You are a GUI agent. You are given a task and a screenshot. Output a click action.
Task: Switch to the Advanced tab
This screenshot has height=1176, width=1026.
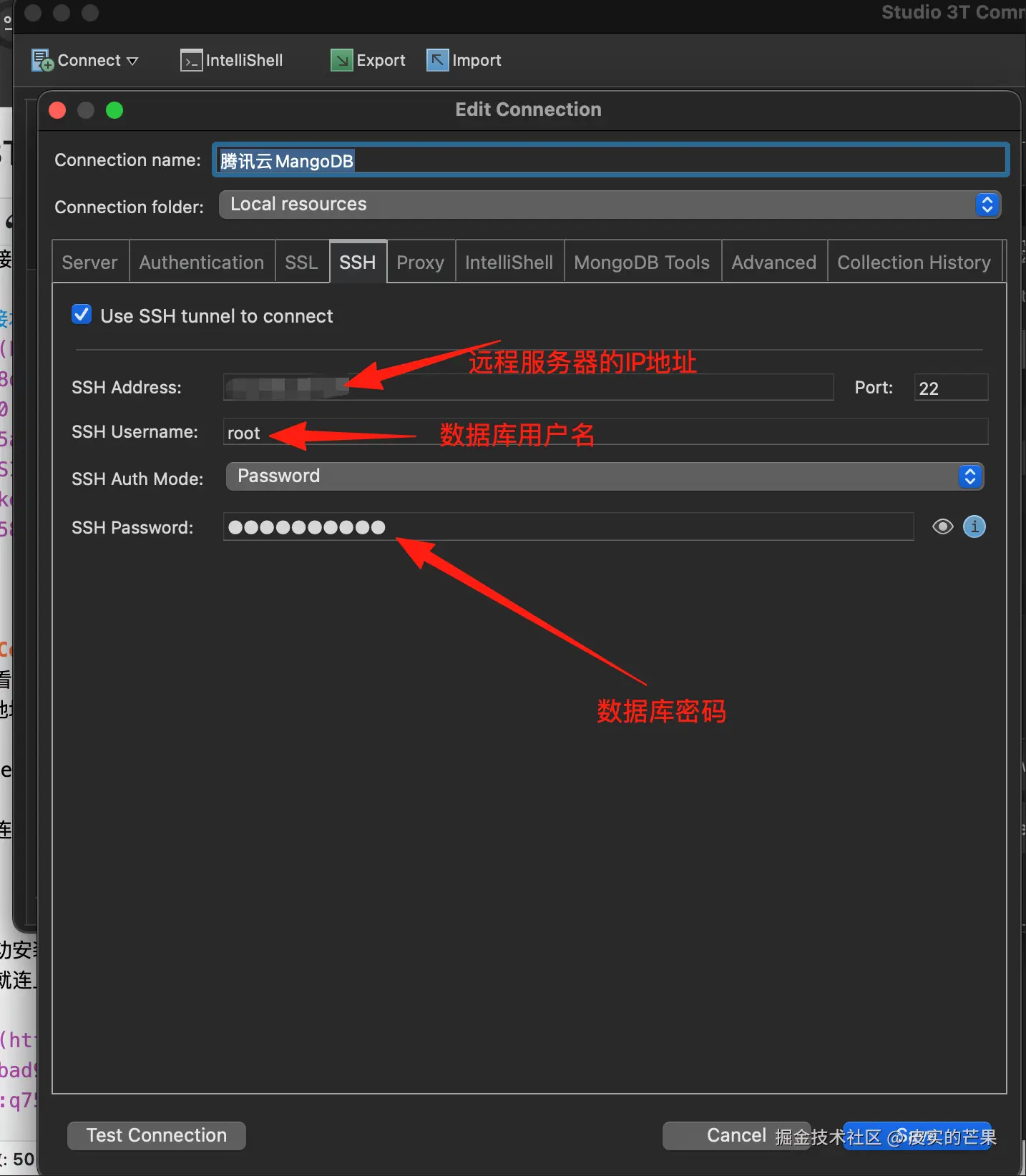tap(774, 263)
